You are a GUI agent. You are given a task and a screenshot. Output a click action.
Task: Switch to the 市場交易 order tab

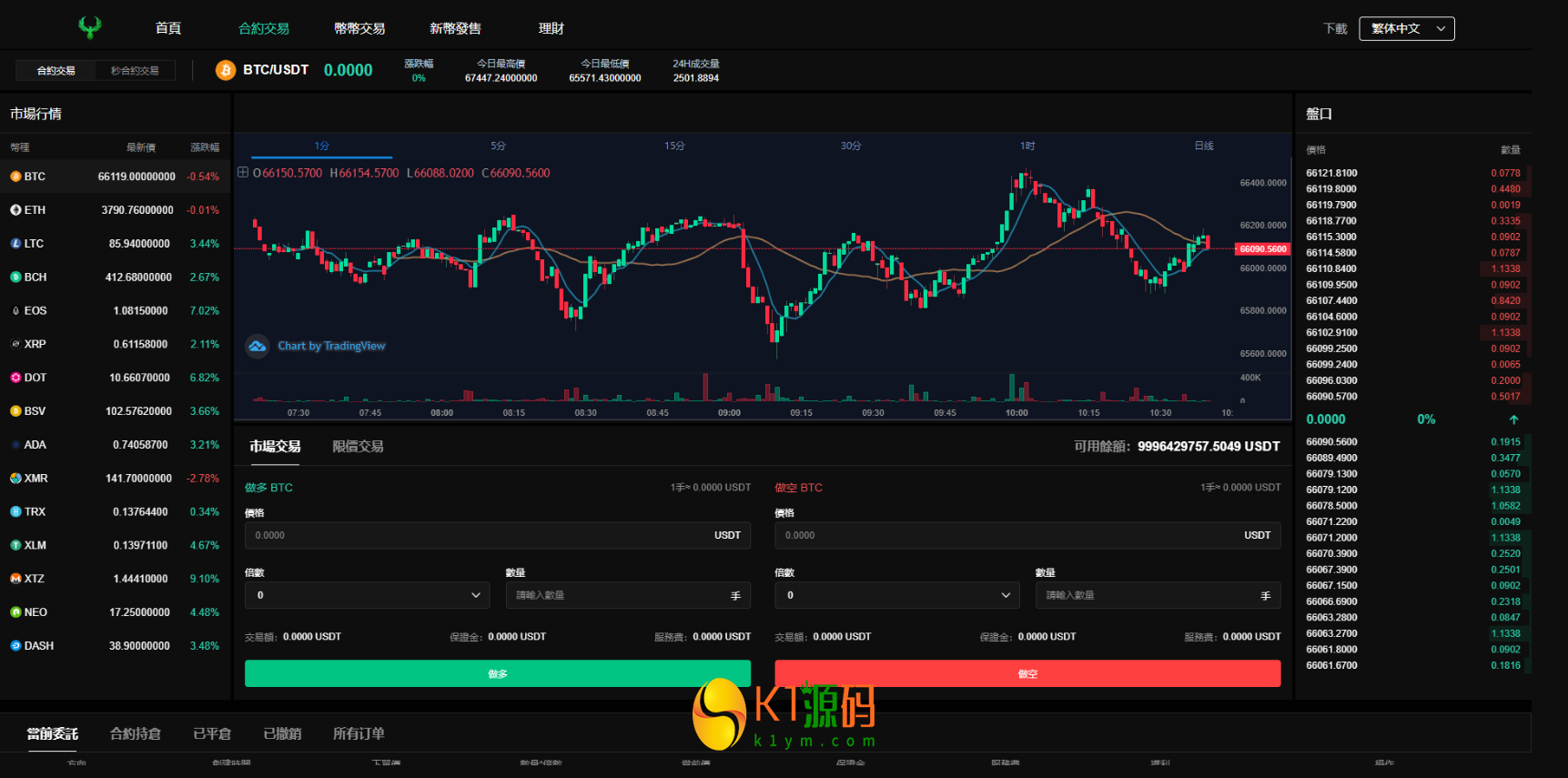point(275,447)
